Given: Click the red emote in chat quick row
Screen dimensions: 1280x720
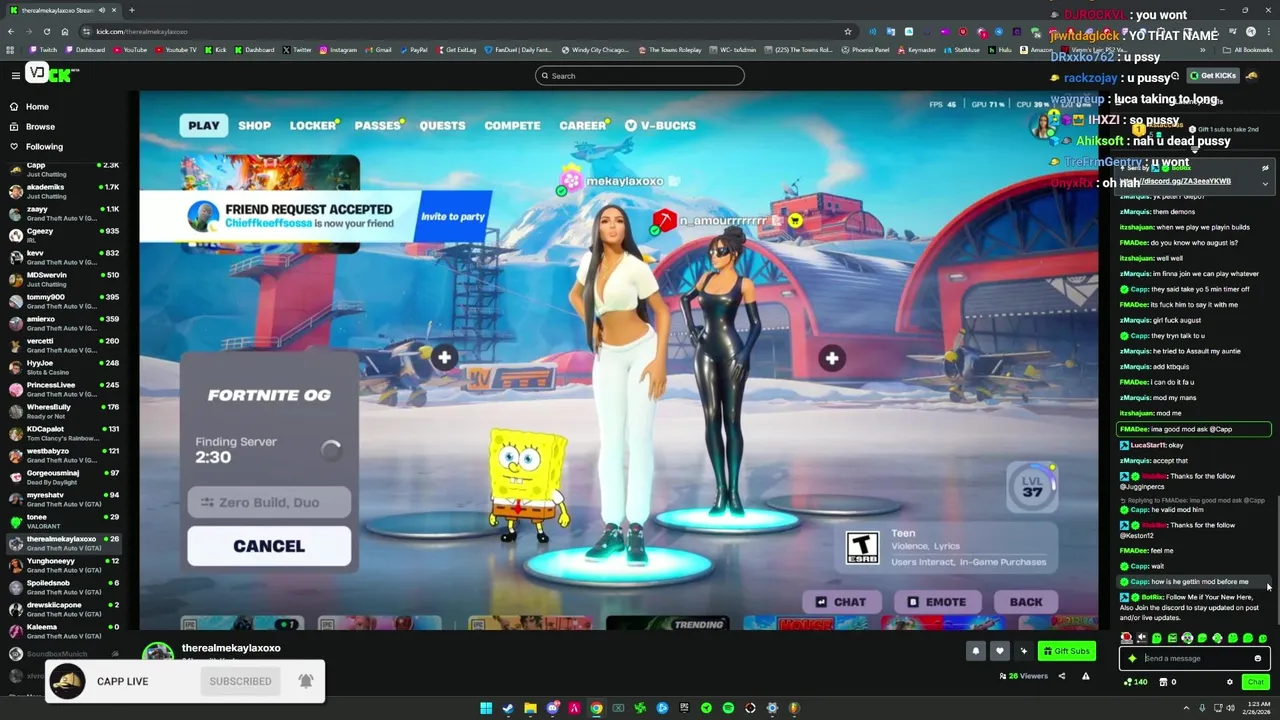Looking at the screenshot, I should pos(1126,638).
